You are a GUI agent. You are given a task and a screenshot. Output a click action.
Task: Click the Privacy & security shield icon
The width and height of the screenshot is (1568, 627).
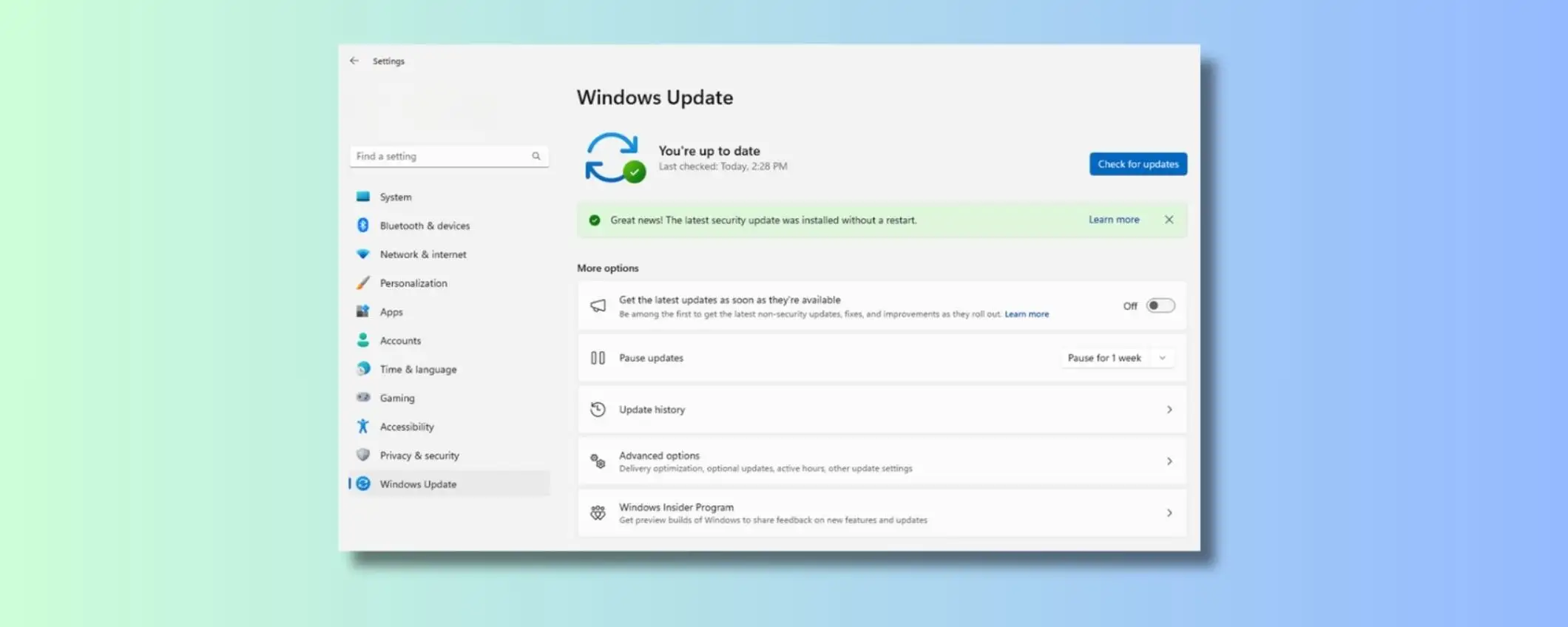click(x=363, y=455)
